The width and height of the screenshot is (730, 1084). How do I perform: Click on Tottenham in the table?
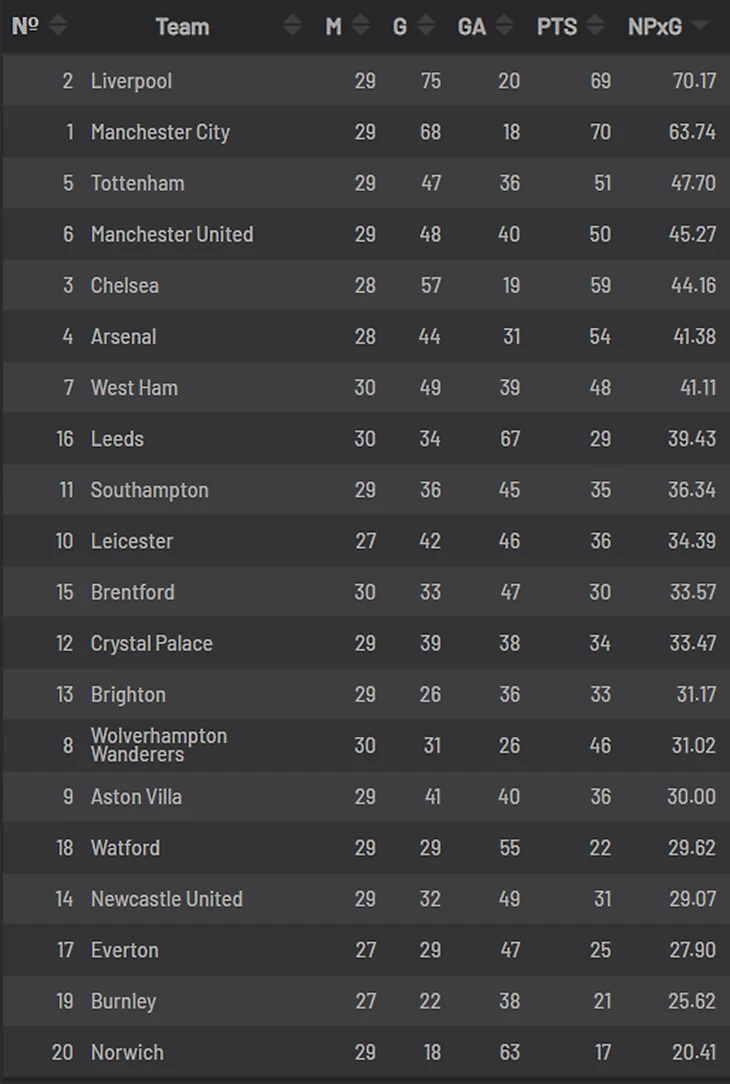coord(137,183)
